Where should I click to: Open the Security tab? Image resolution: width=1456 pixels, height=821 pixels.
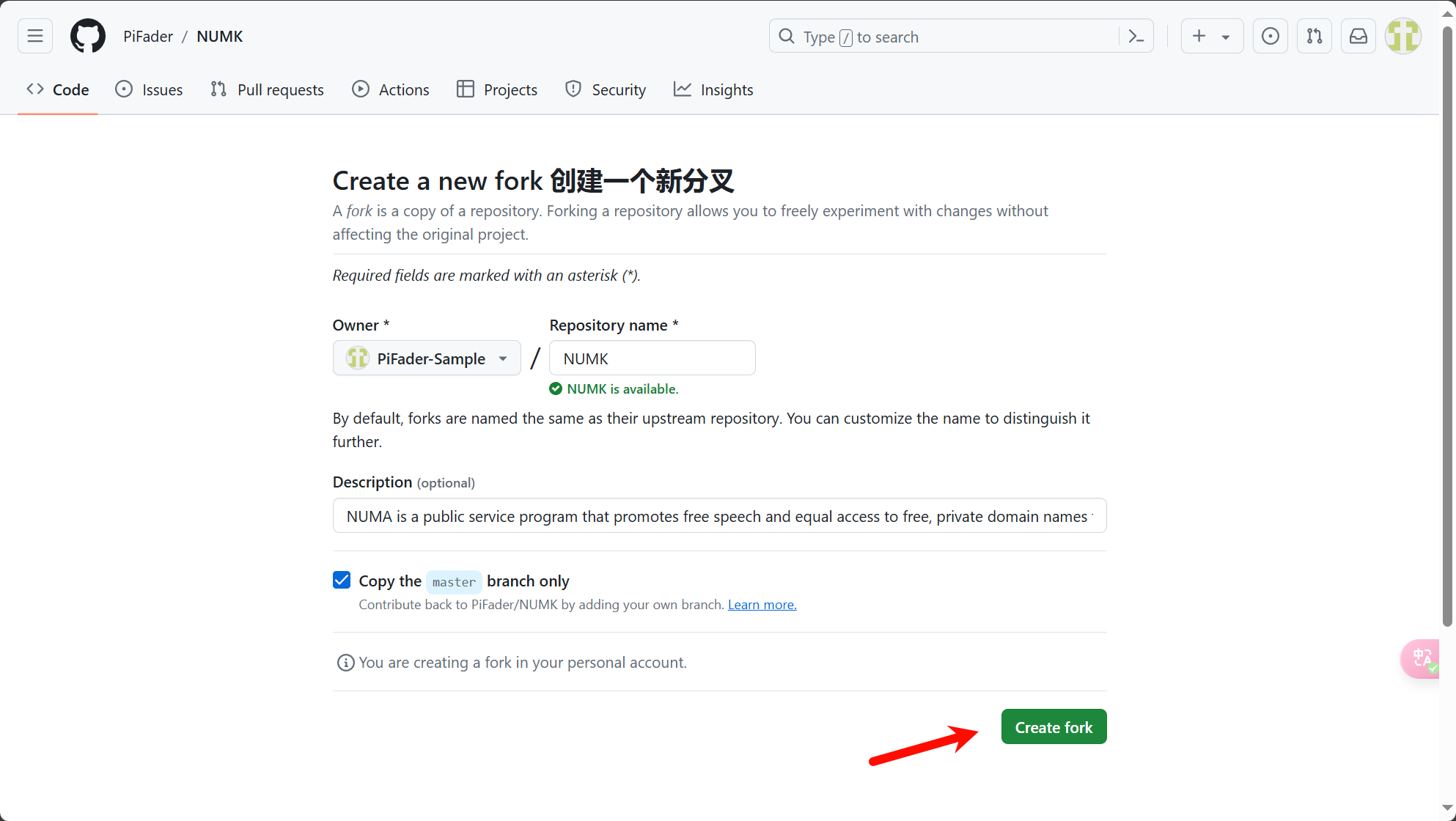click(x=606, y=89)
